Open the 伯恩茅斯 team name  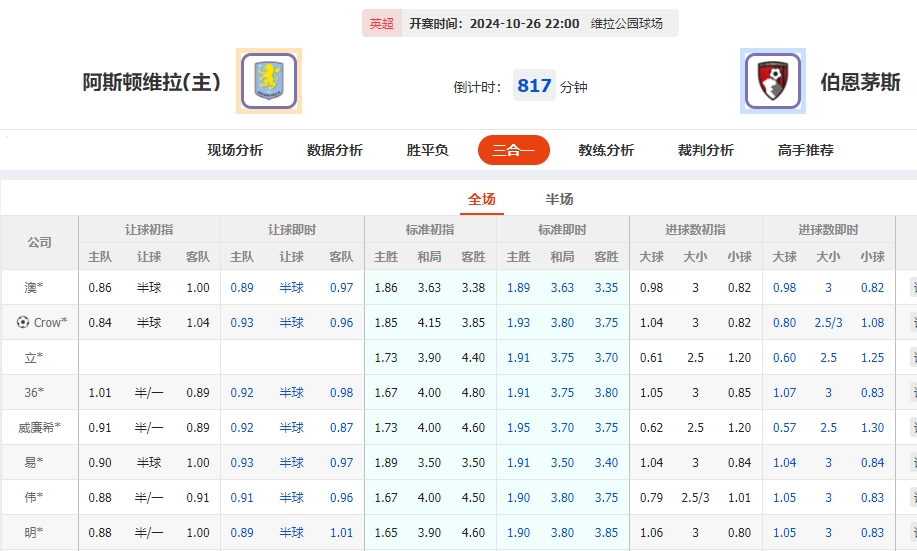tap(860, 82)
